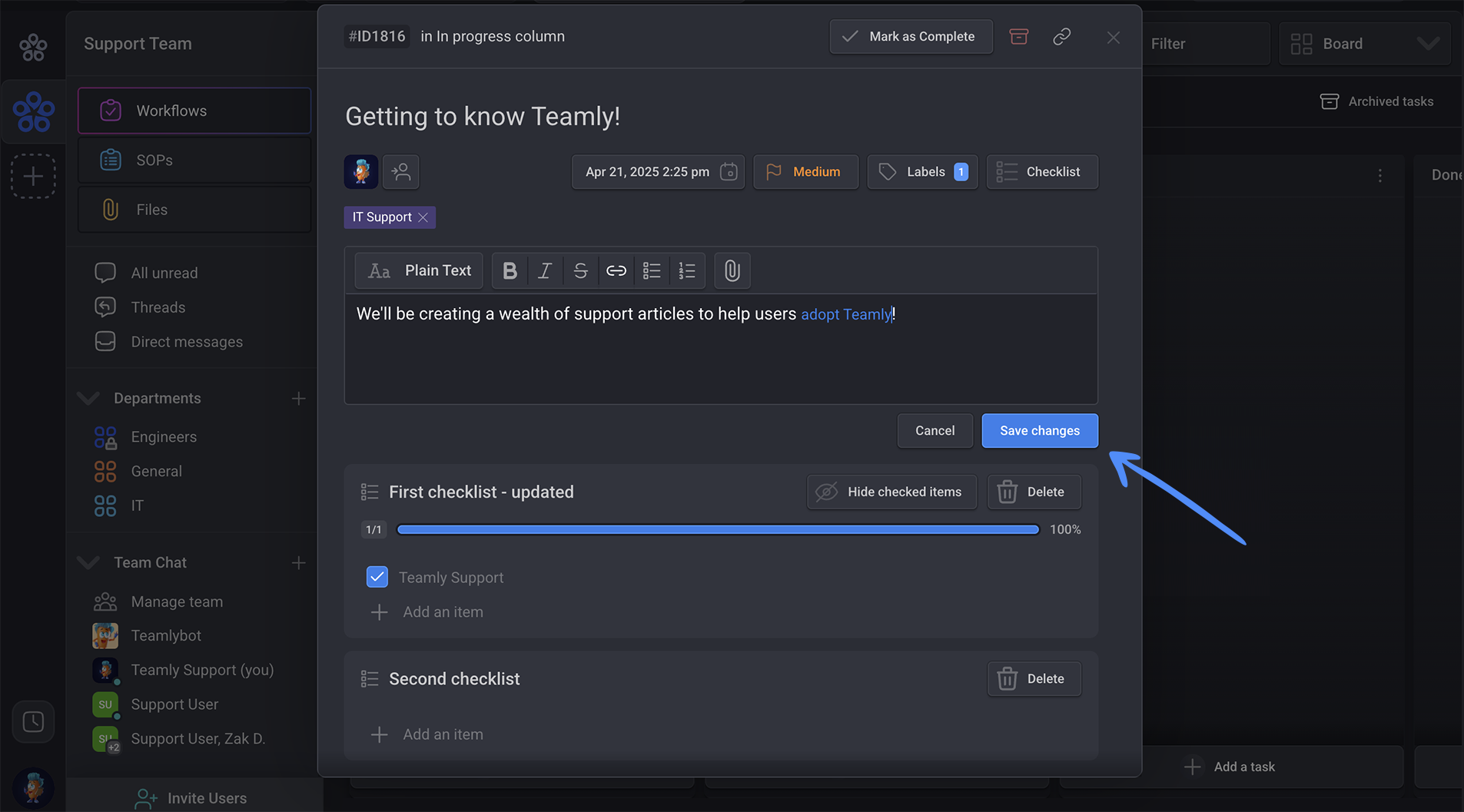Insert a numbered list
The width and height of the screenshot is (1464, 812).
687,270
